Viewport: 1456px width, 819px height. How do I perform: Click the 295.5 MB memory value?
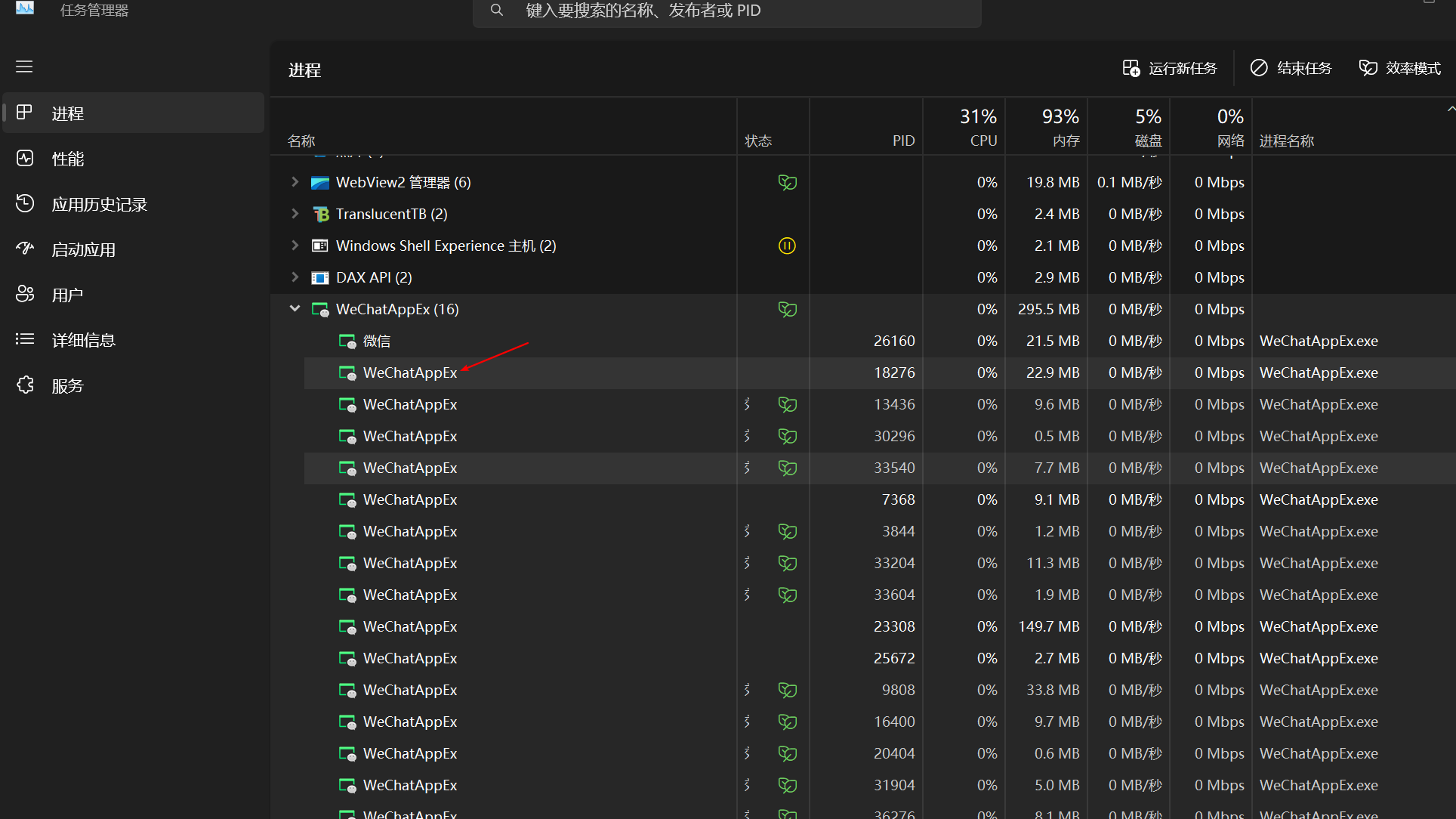pos(1048,309)
